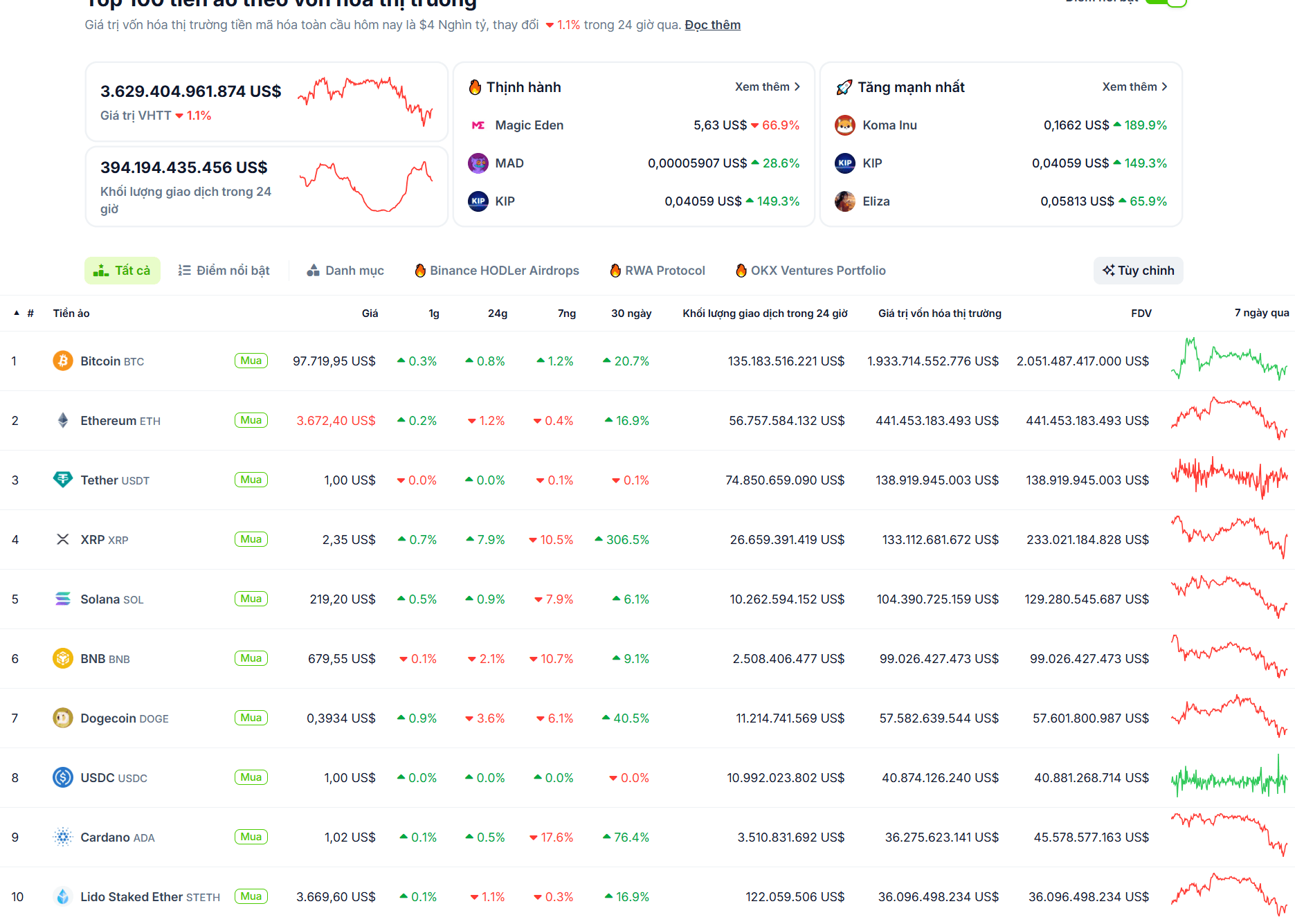
Task: Click Mua button for Ethereum
Action: tap(251, 420)
